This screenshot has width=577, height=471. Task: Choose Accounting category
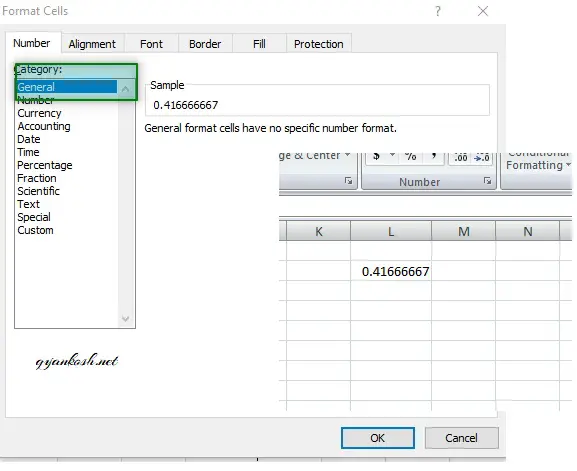(x=44, y=126)
